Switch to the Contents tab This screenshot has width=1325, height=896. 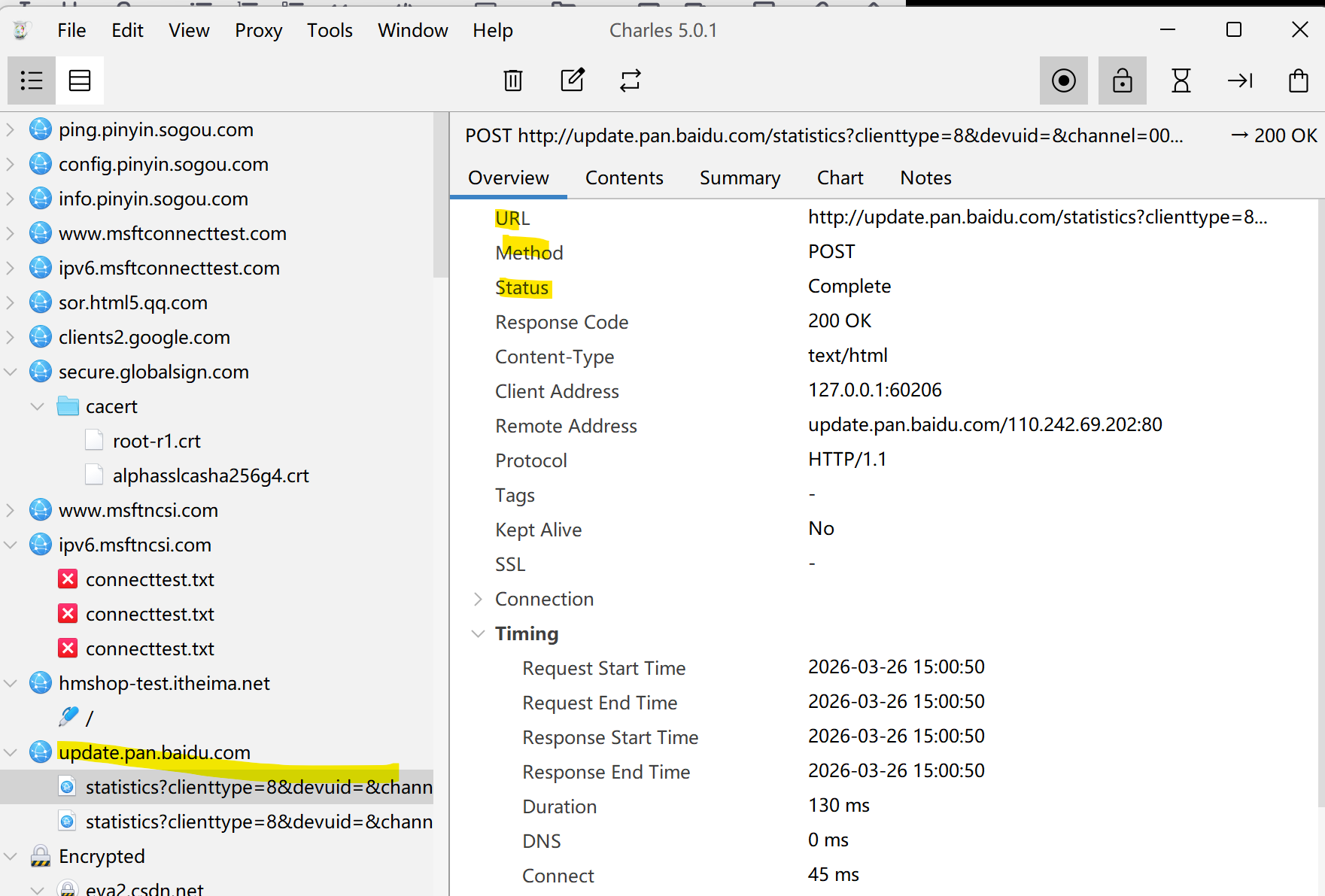pos(625,178)
